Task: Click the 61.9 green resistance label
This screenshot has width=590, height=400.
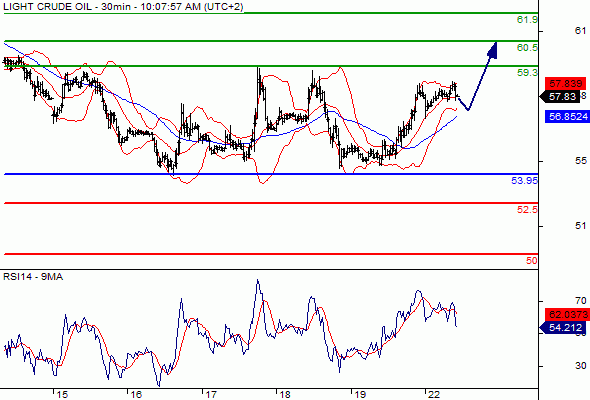Action: pos(527,20)
